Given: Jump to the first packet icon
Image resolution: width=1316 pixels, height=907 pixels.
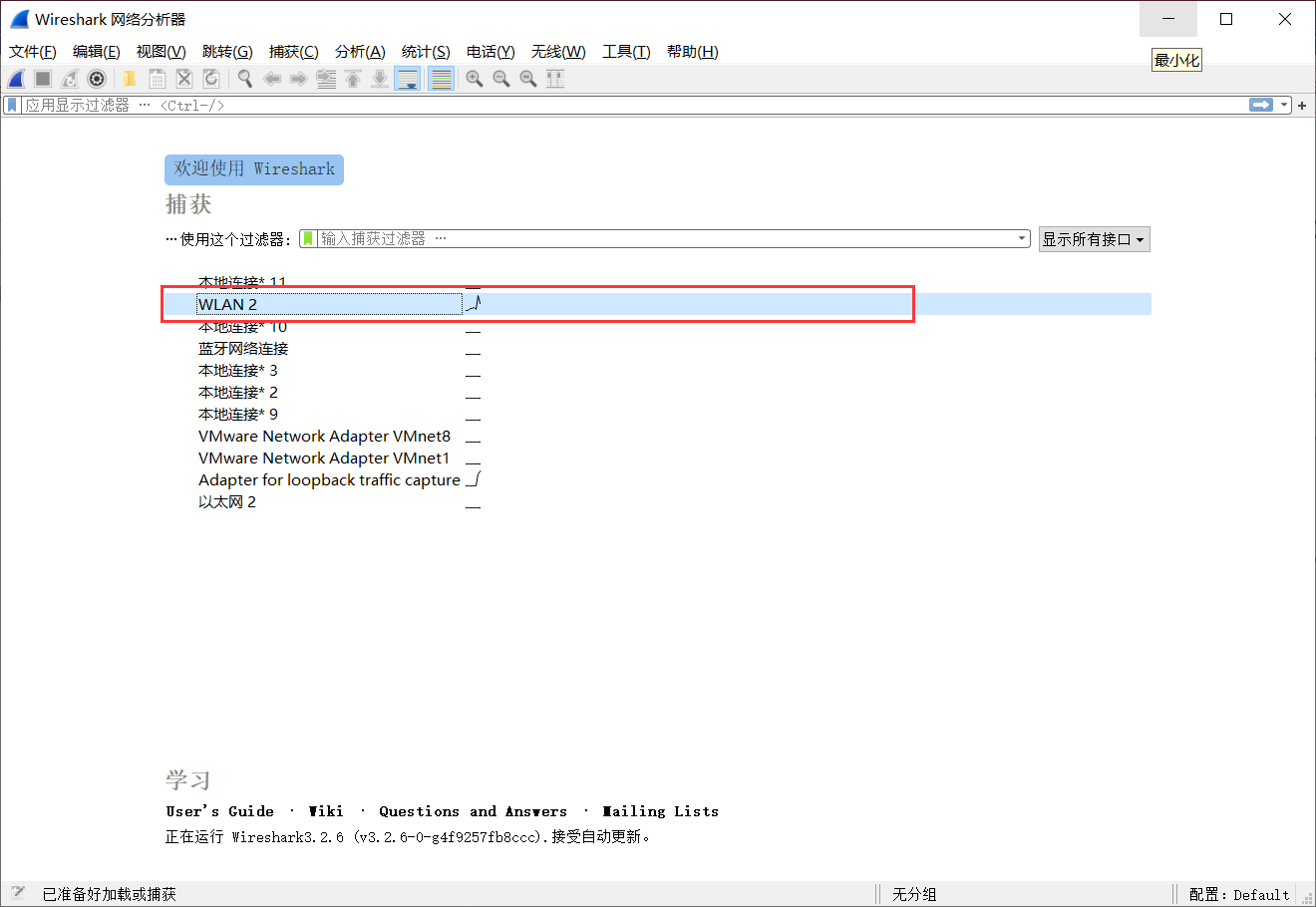Looking at the screenshot, I should 353,79.
